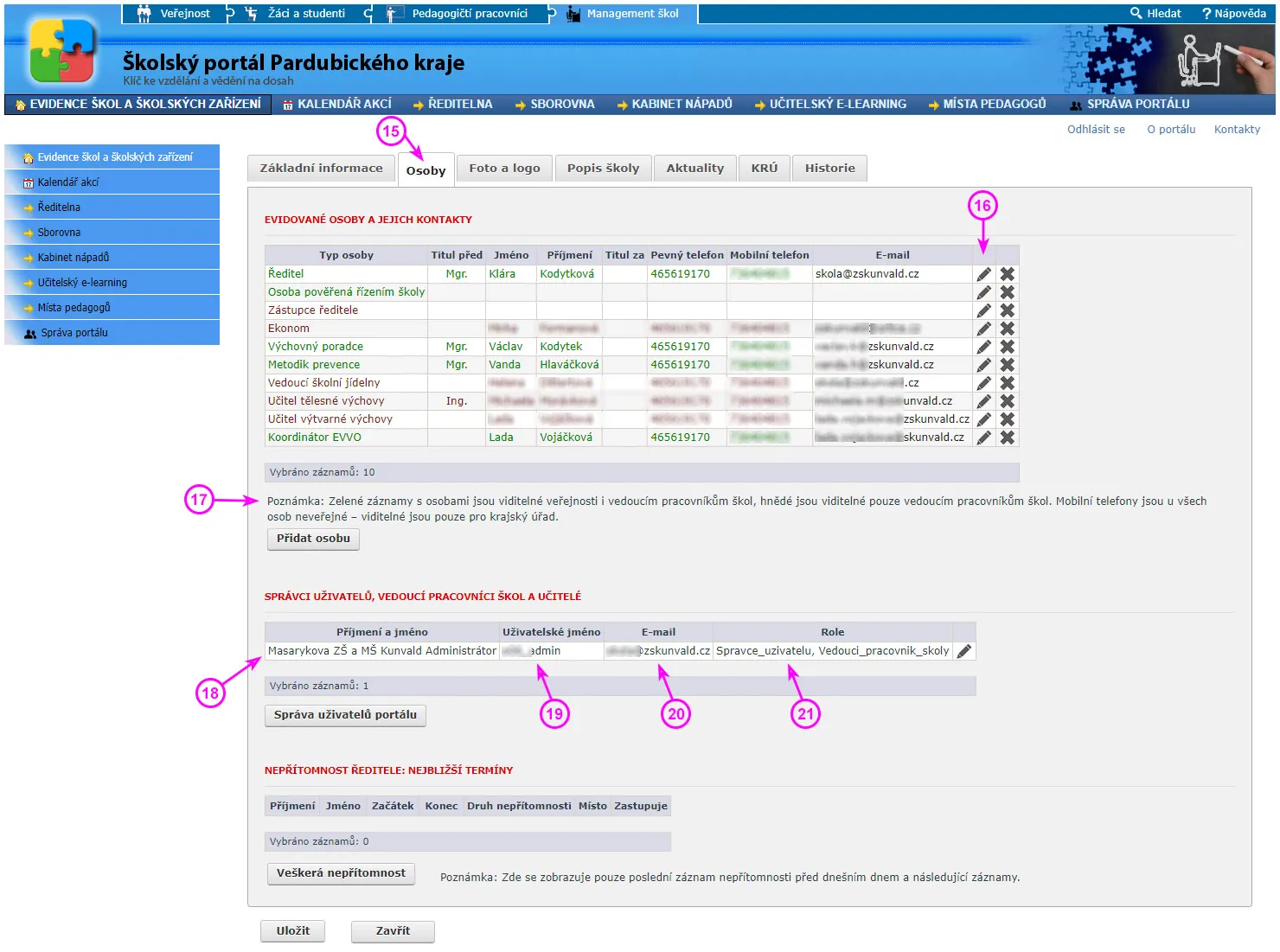Edit the Zástupce ředitele row
Screen dimensions: 1280x952
[983, 310]
